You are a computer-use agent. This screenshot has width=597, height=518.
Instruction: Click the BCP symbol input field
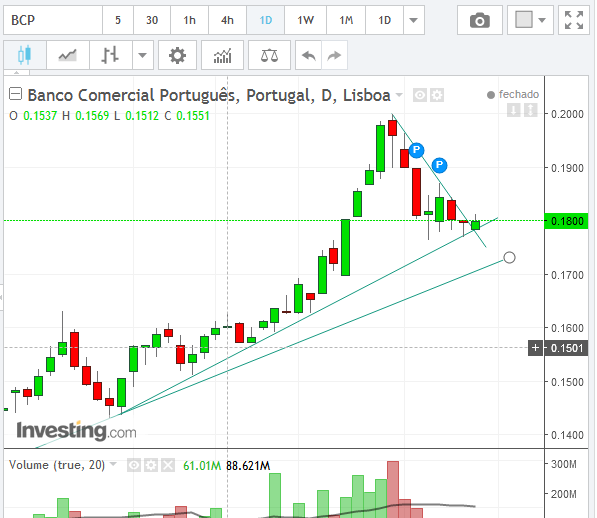click(53, 20)
